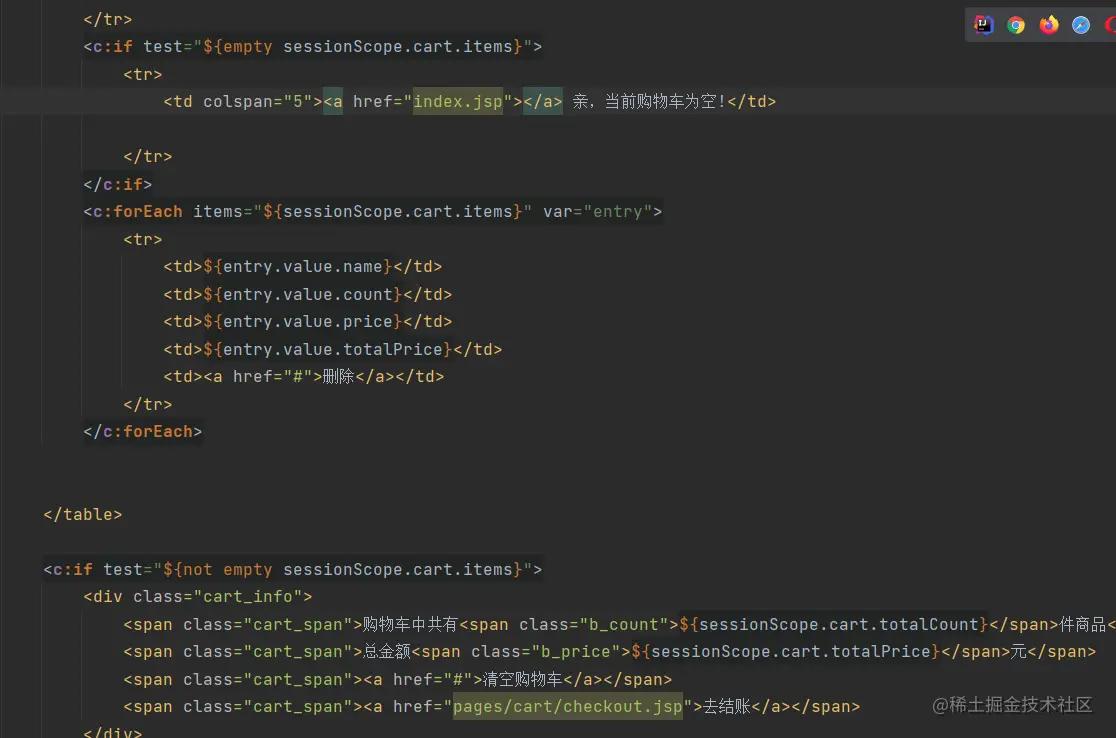Click the td colspan="5" tag

pos(243,102)
